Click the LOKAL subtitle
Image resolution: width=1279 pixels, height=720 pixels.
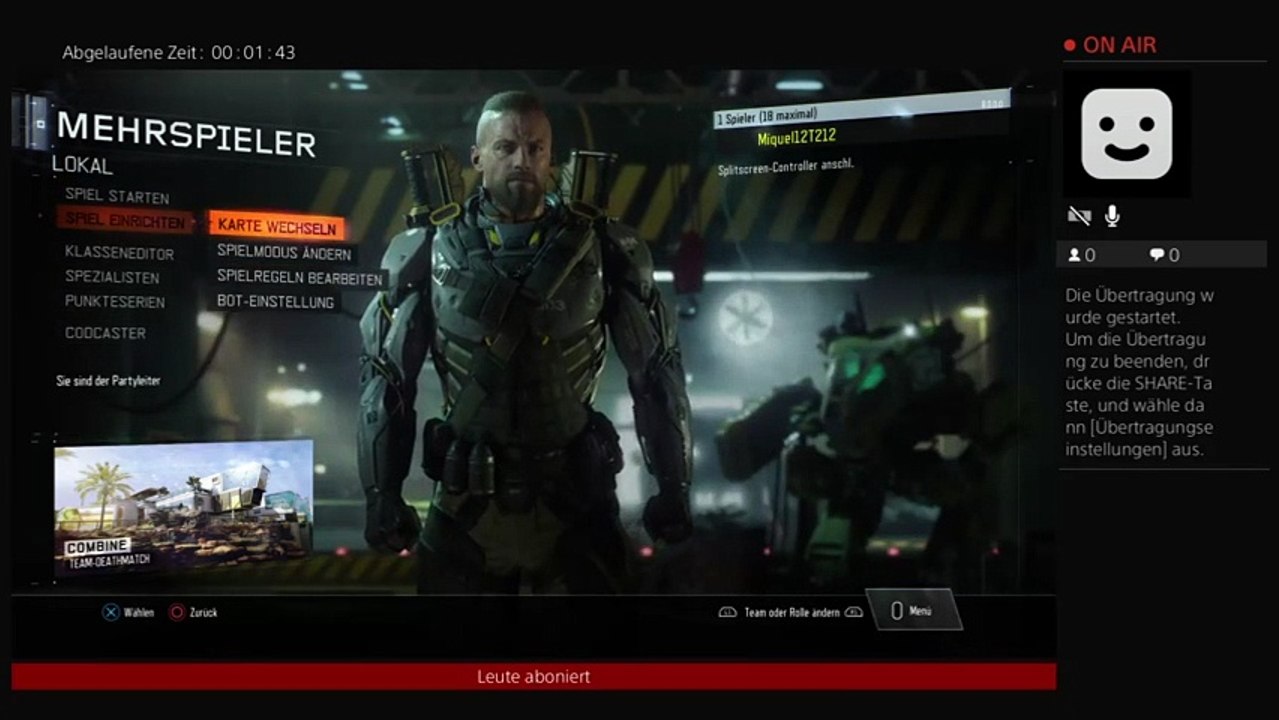point(83,166)
